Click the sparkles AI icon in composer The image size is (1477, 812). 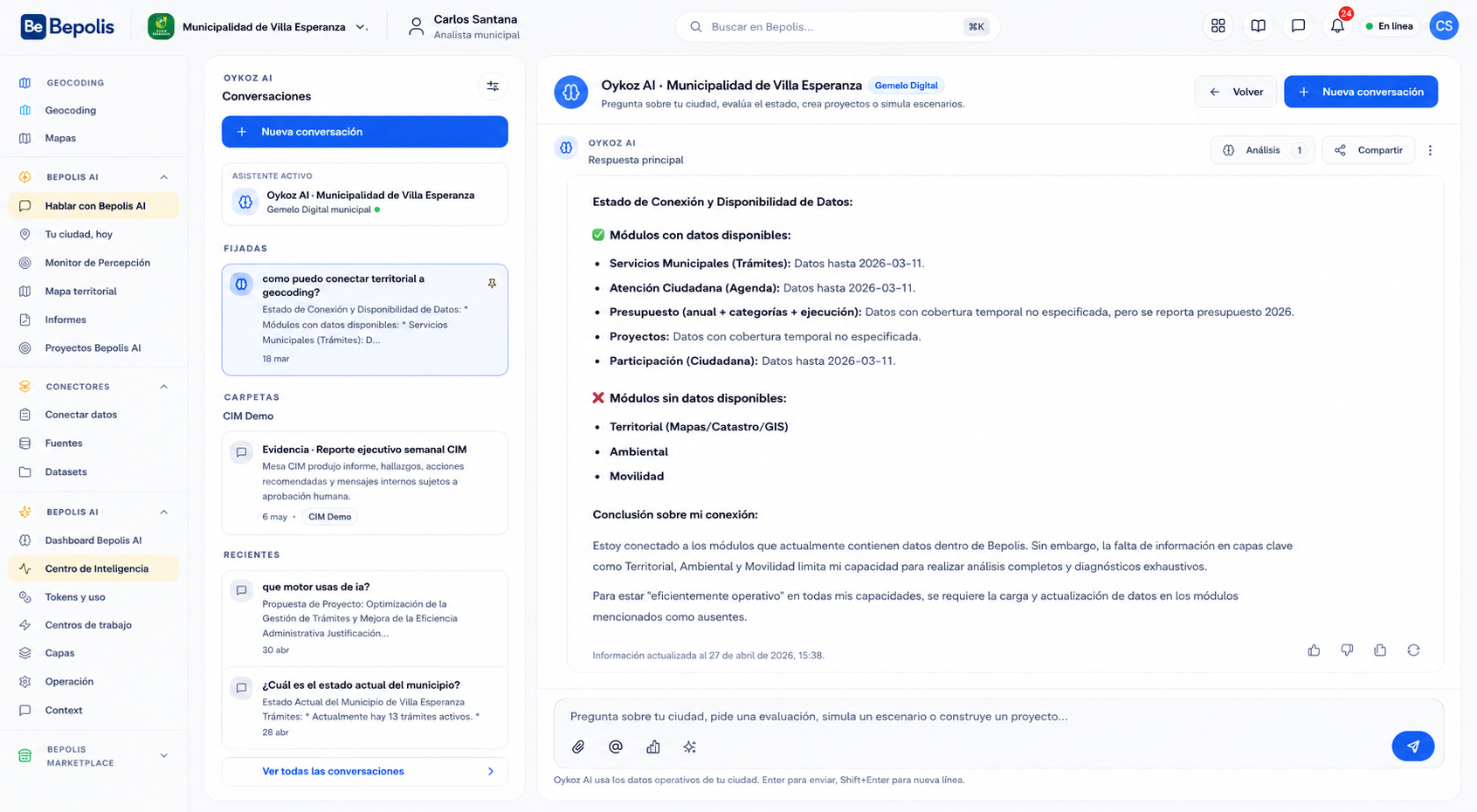click(x=690, y=747)
